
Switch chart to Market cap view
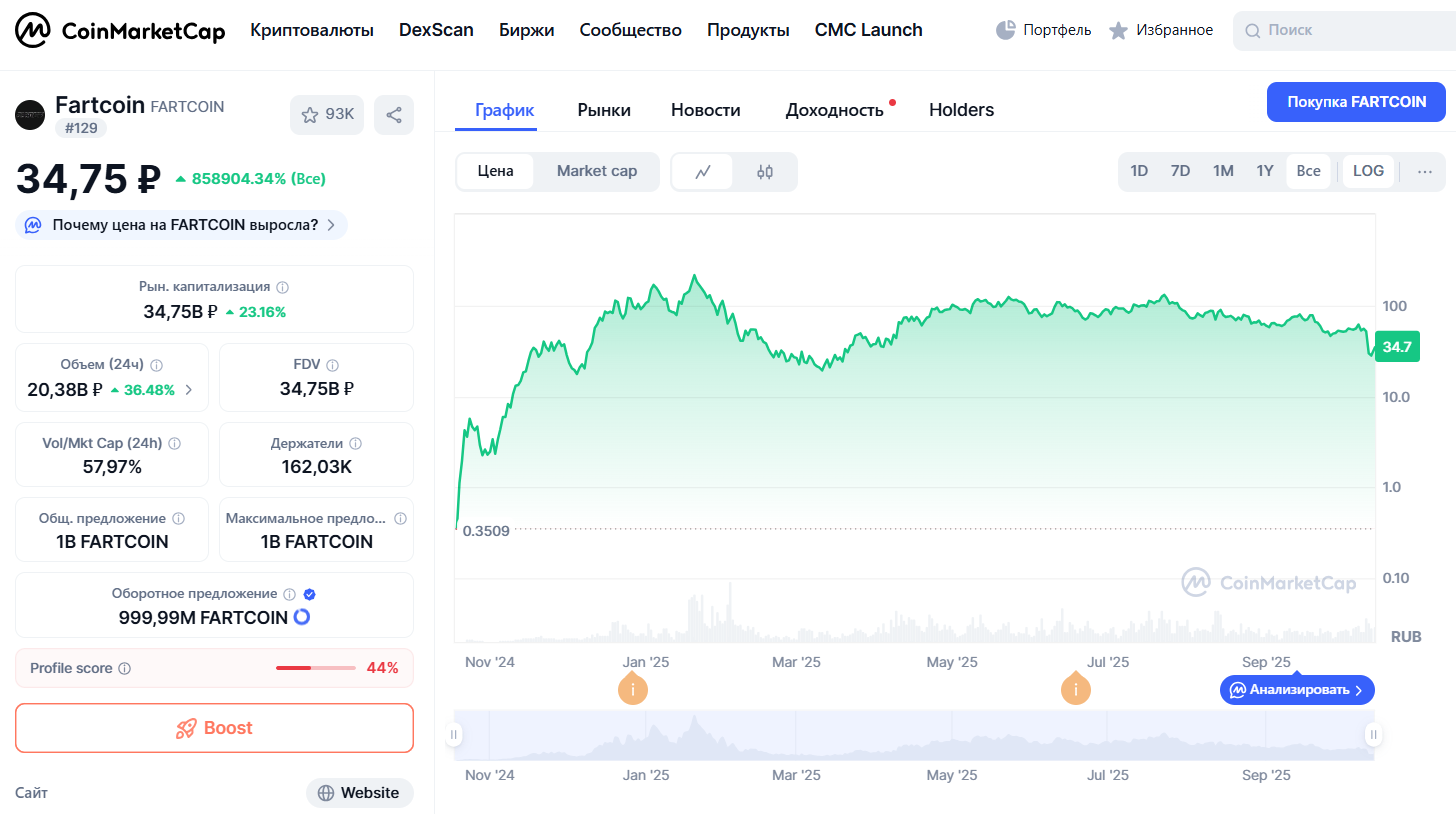596,171
